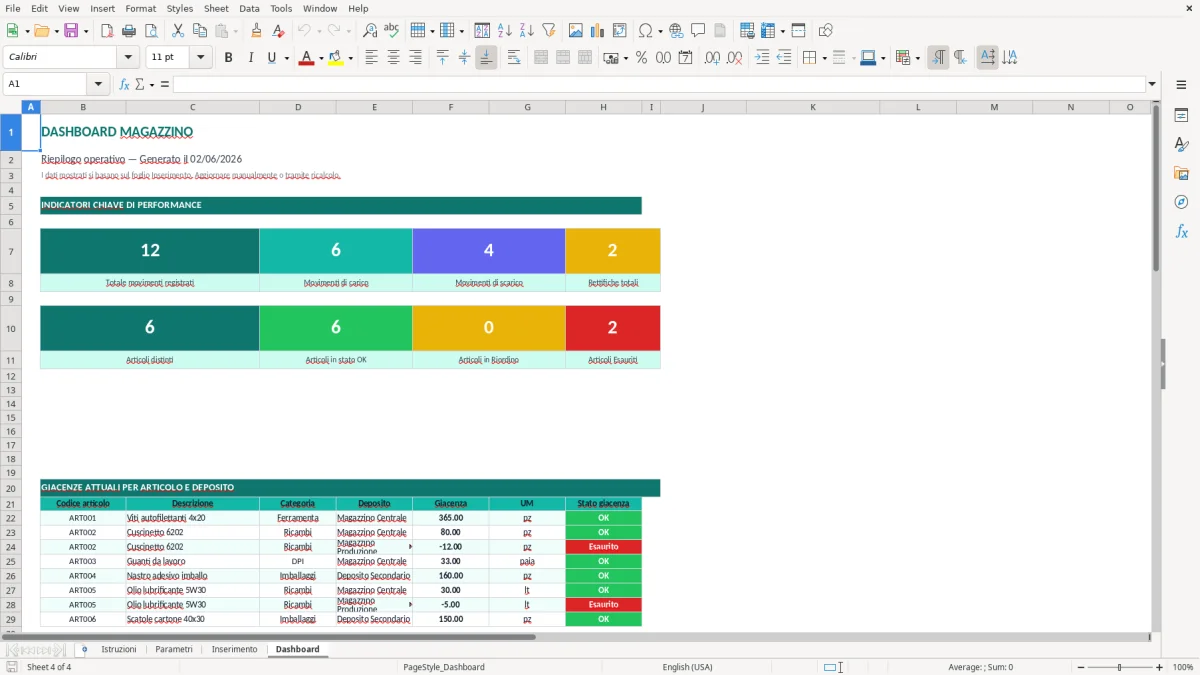
Task: Insert Chart using toolbar icon
Action: 598,31
